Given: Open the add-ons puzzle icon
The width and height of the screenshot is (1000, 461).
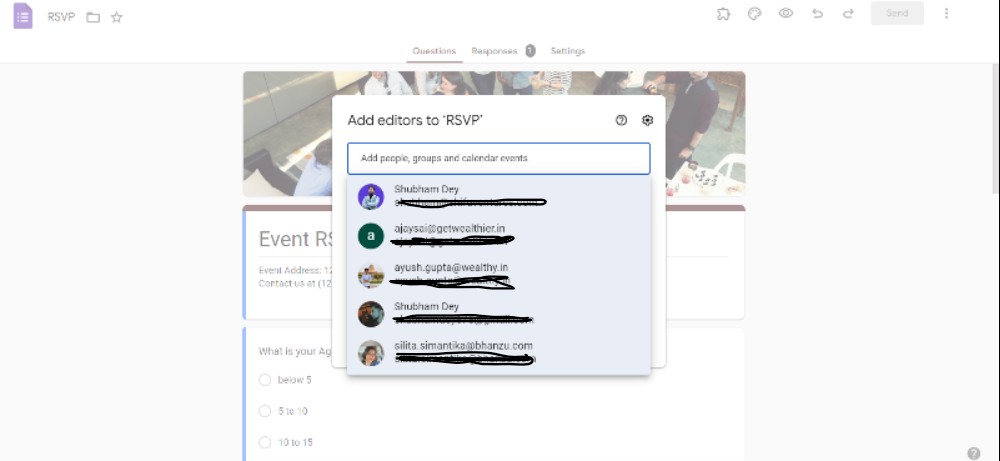Looking at the screenshot, I should tap(723, 13).
